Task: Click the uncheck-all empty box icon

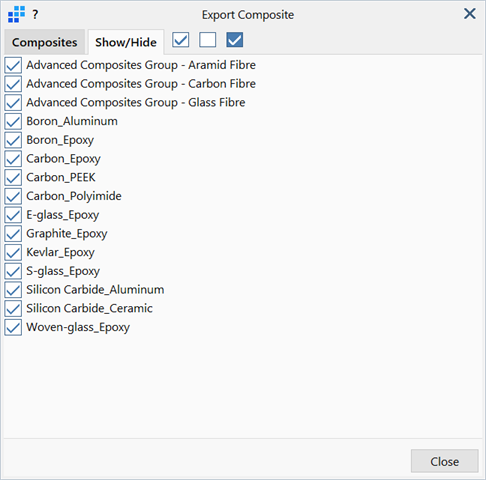Action: tap(207, 40)
